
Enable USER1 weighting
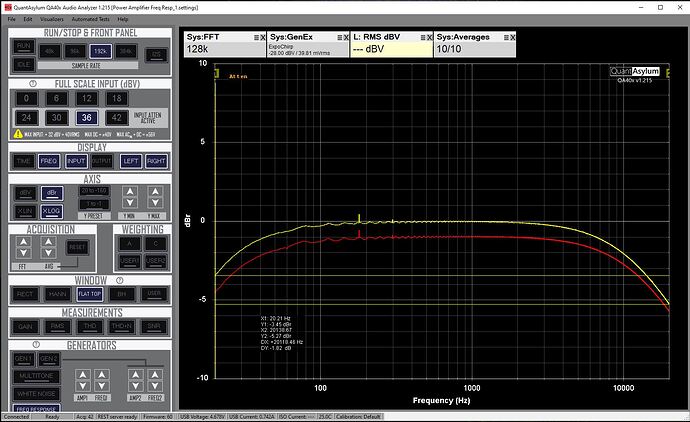130,261
